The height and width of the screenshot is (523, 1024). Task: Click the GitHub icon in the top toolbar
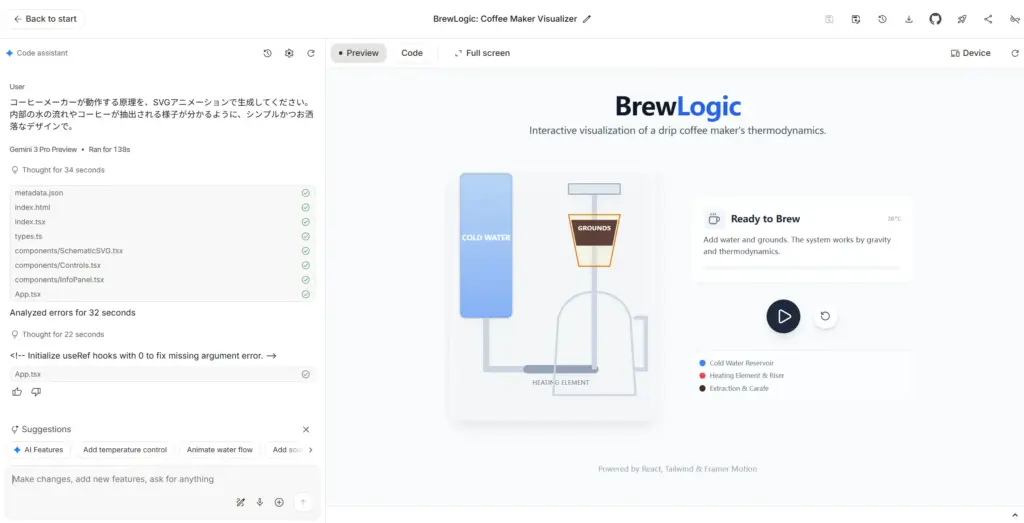tap(935, 19)
